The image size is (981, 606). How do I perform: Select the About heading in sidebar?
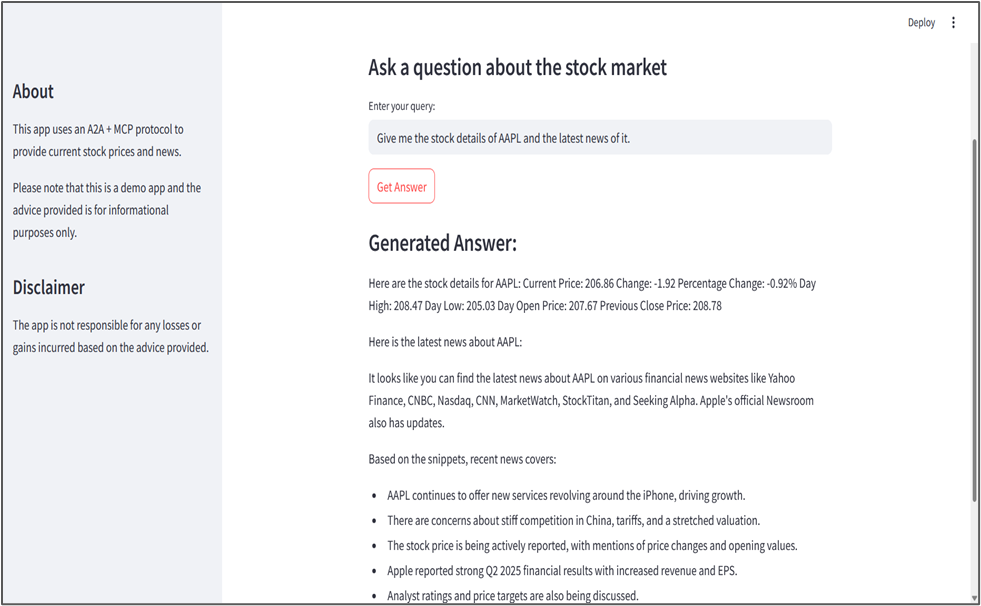tap(33, 92)
